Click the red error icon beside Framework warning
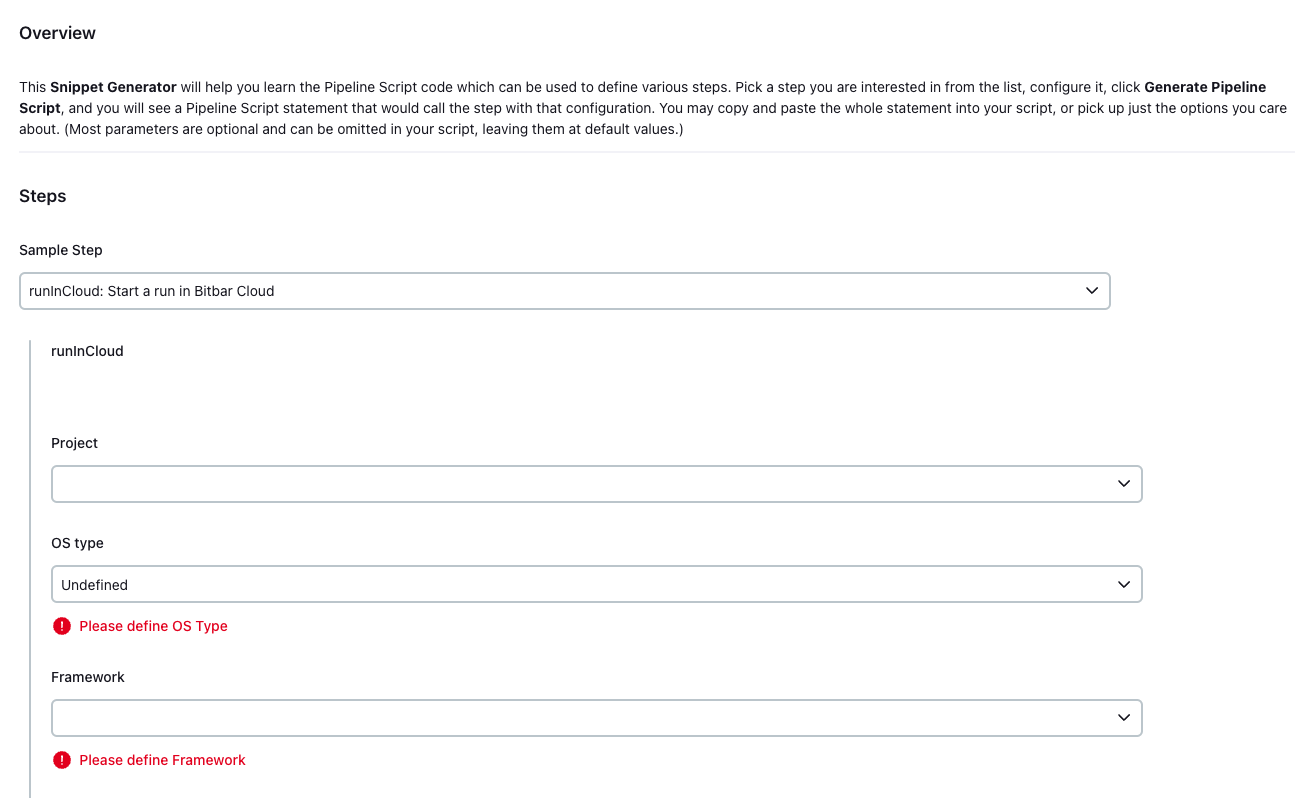This screenshot has width=1308, height=798. pyautogui.click(x=61, y=759)
